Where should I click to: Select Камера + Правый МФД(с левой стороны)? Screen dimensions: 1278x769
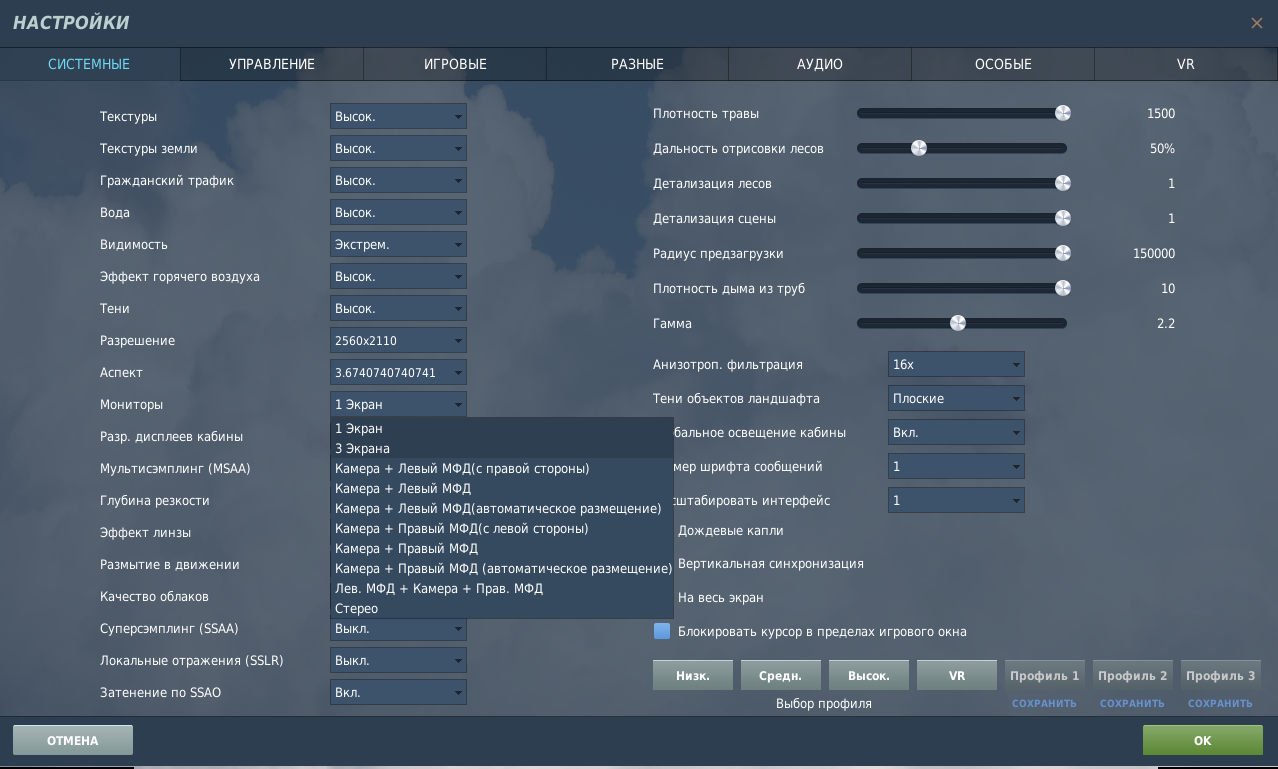(502, 528)
